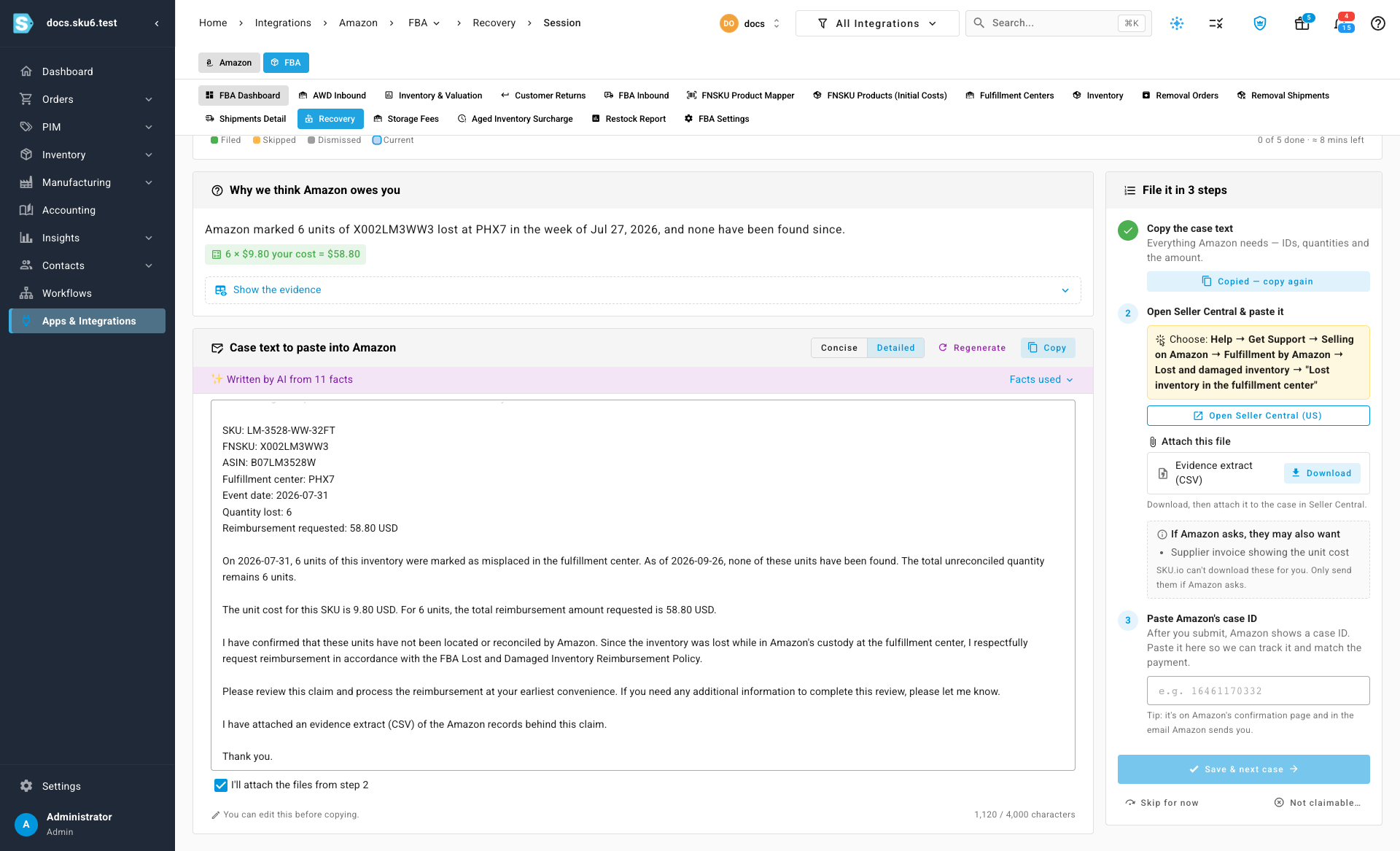
Task: Click the question icon beside Why we think
Action: click(217, 191)
